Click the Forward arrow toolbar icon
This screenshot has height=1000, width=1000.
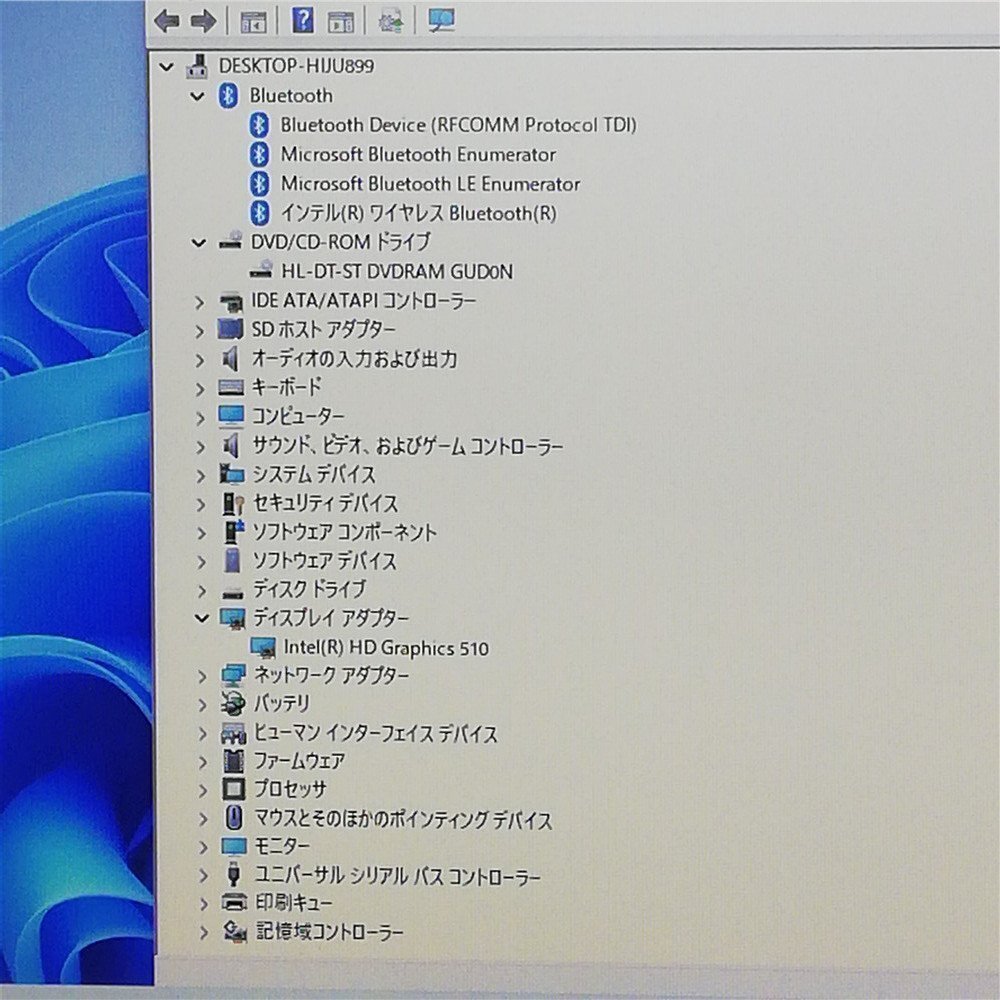coord(203,22)
